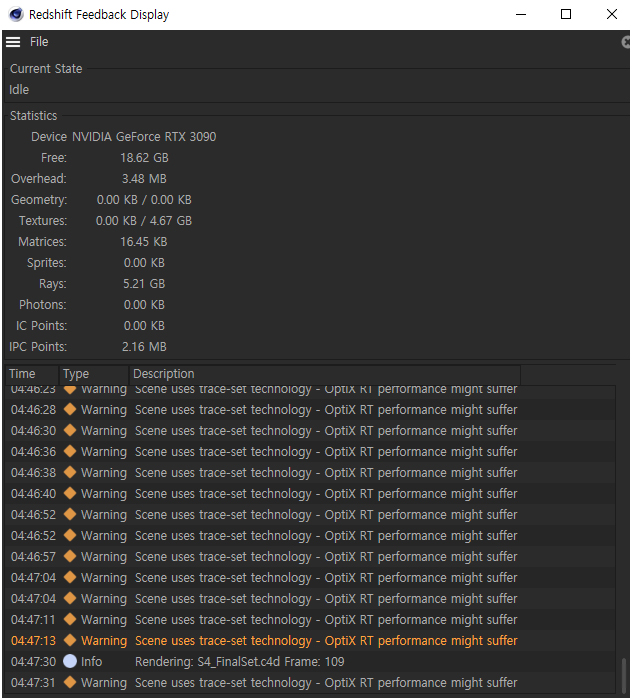The width and height of the screenshot is (636, 698).
Task: Click the IPC Points value 2.16 MB
Action: tap(144, 347)
